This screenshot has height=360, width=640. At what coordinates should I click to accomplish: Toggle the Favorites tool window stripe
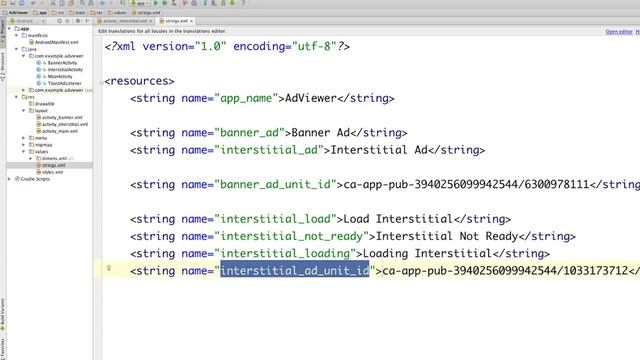[2, 348]
